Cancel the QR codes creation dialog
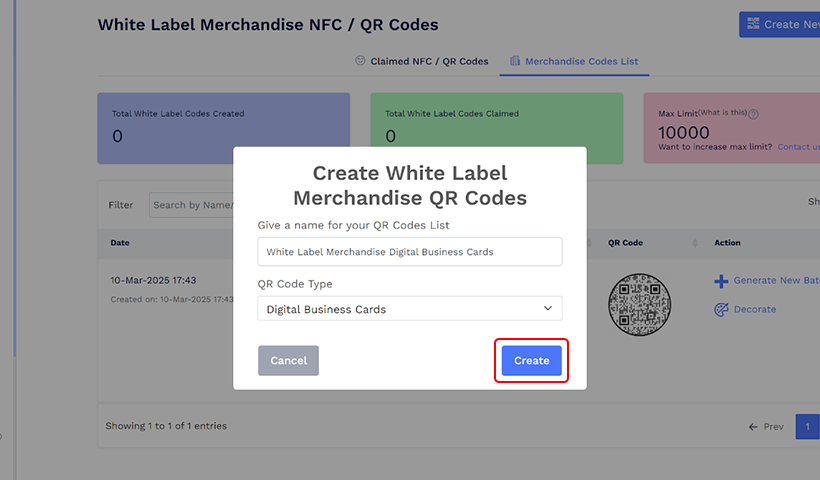The width and height of the screenshot is (820, 480). pos(288,361)
